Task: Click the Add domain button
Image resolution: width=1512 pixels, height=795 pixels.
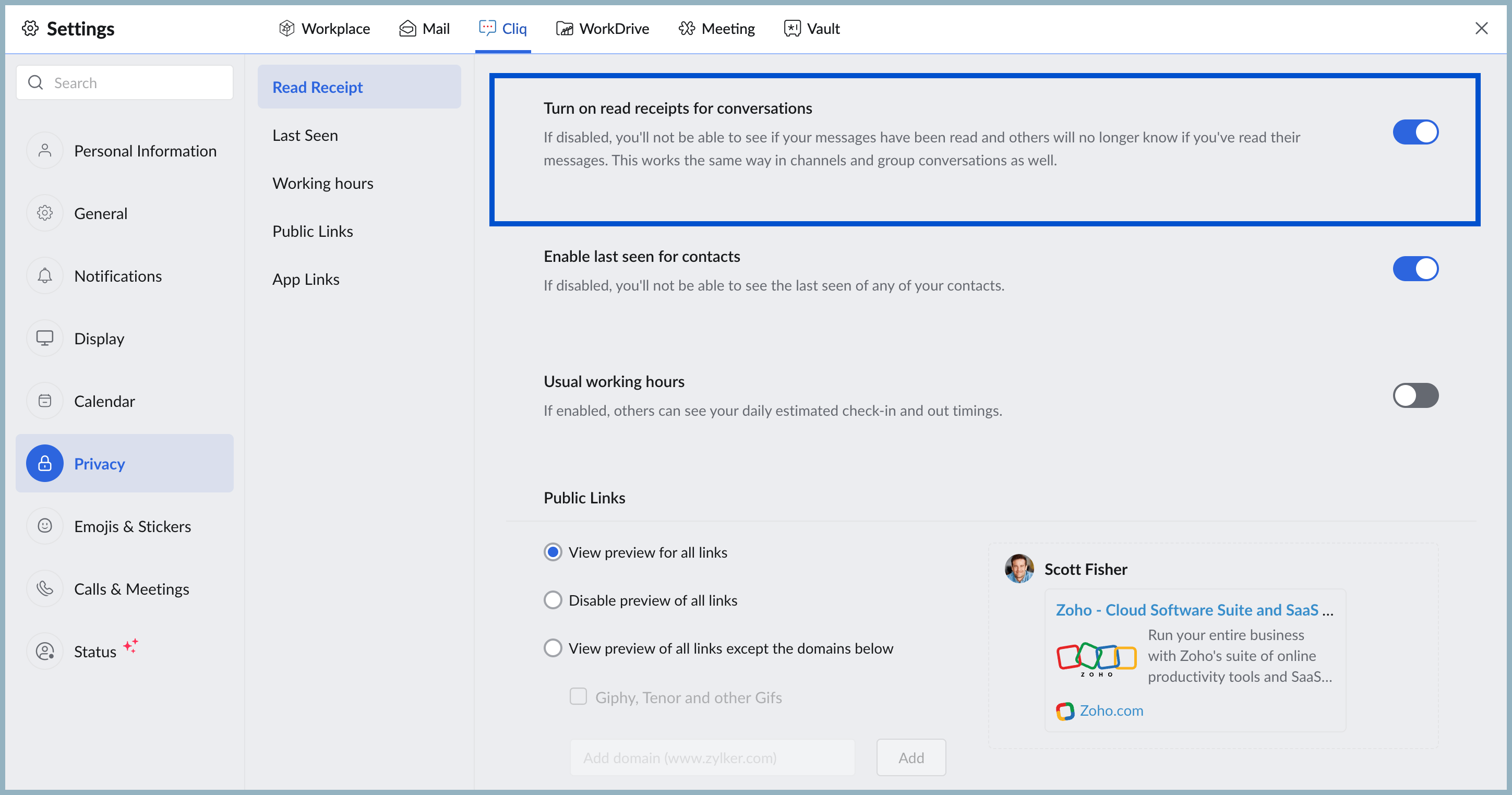Action: 910,757
